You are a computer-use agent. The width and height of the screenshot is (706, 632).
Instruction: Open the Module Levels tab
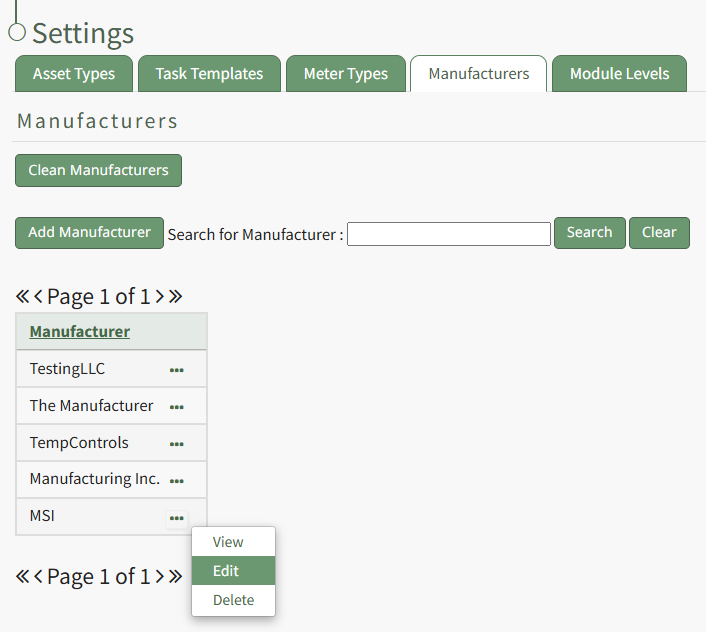(x=619, y=74)
